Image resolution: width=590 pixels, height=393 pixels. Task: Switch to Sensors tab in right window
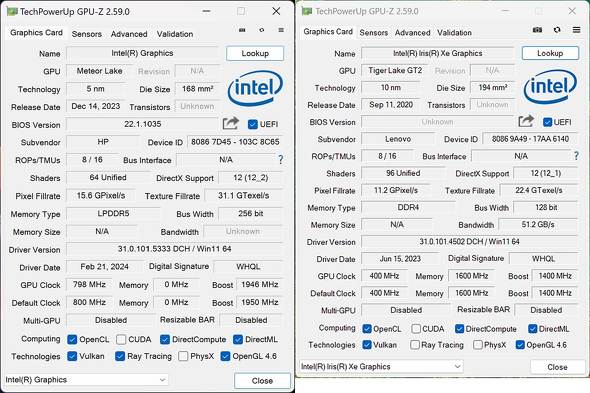point(374,33)
